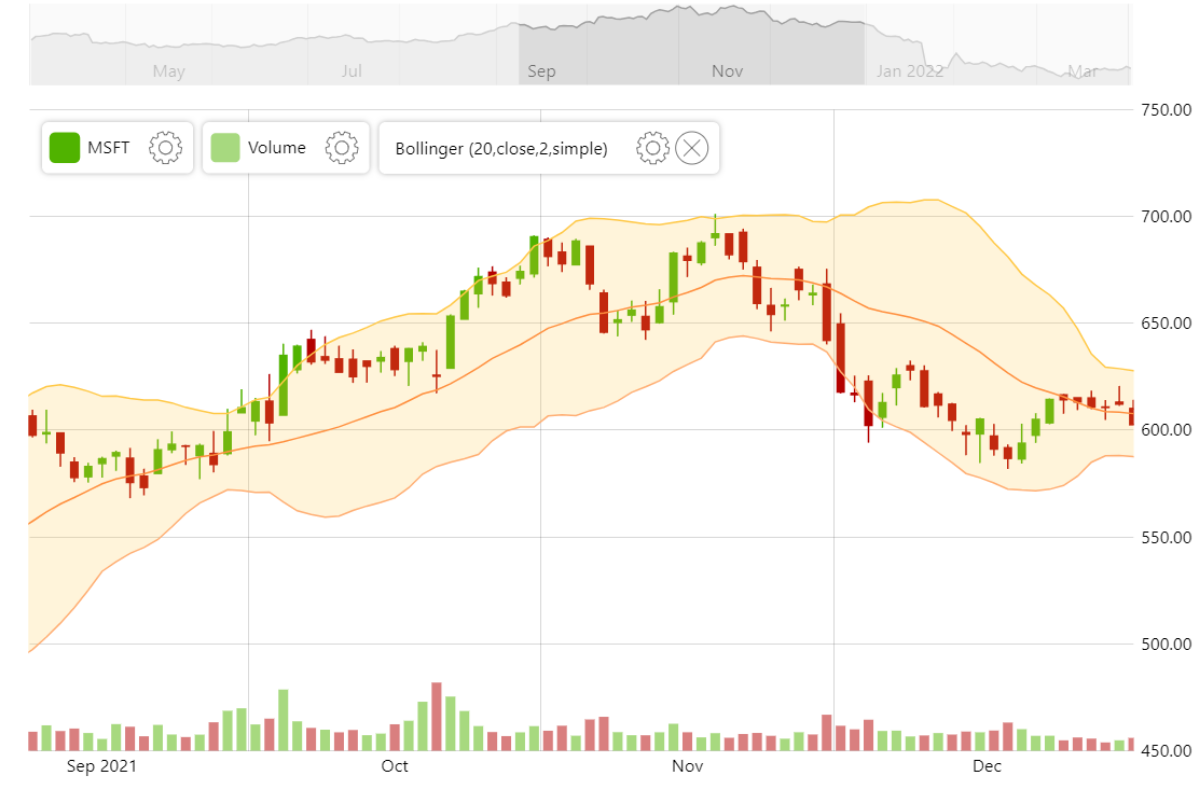Click the green MSFT color swatch
1200x800 pixels.
(65, 148)
